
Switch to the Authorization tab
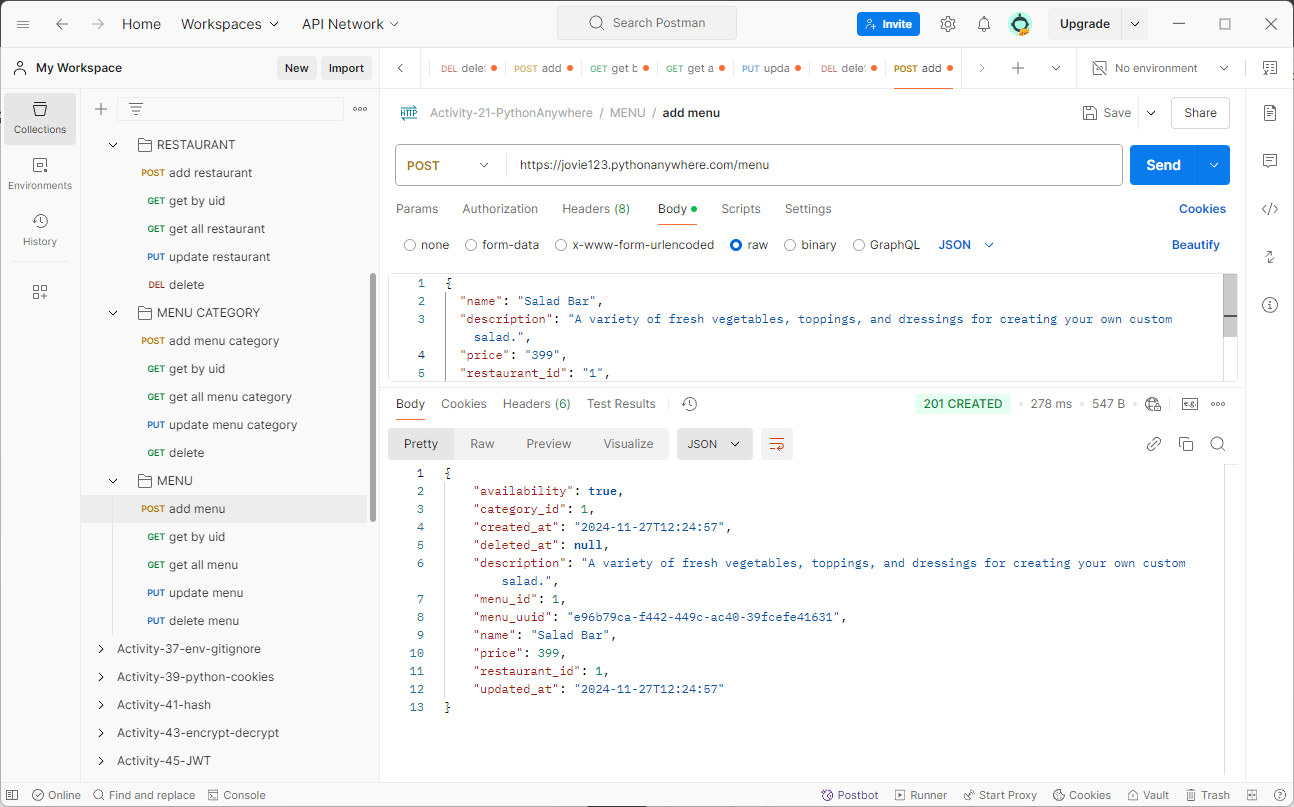pyautogui.click(x=500, y=209)
